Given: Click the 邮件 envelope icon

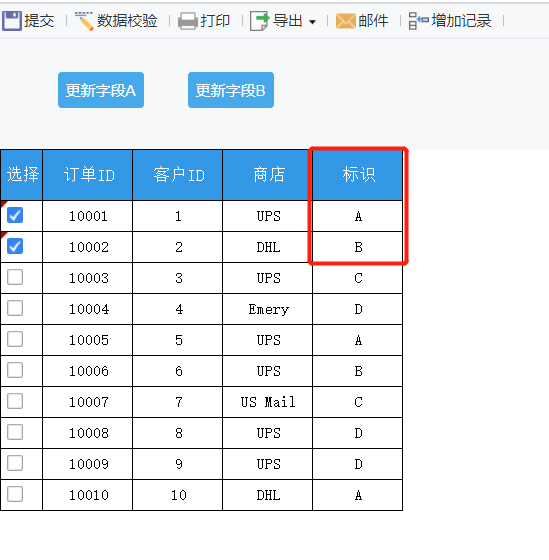Looking at the screenshot, I should 345,21.
